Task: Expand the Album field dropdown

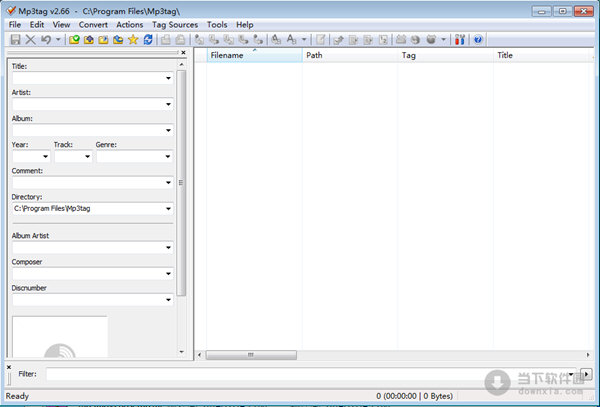Action: click(168, 130)
